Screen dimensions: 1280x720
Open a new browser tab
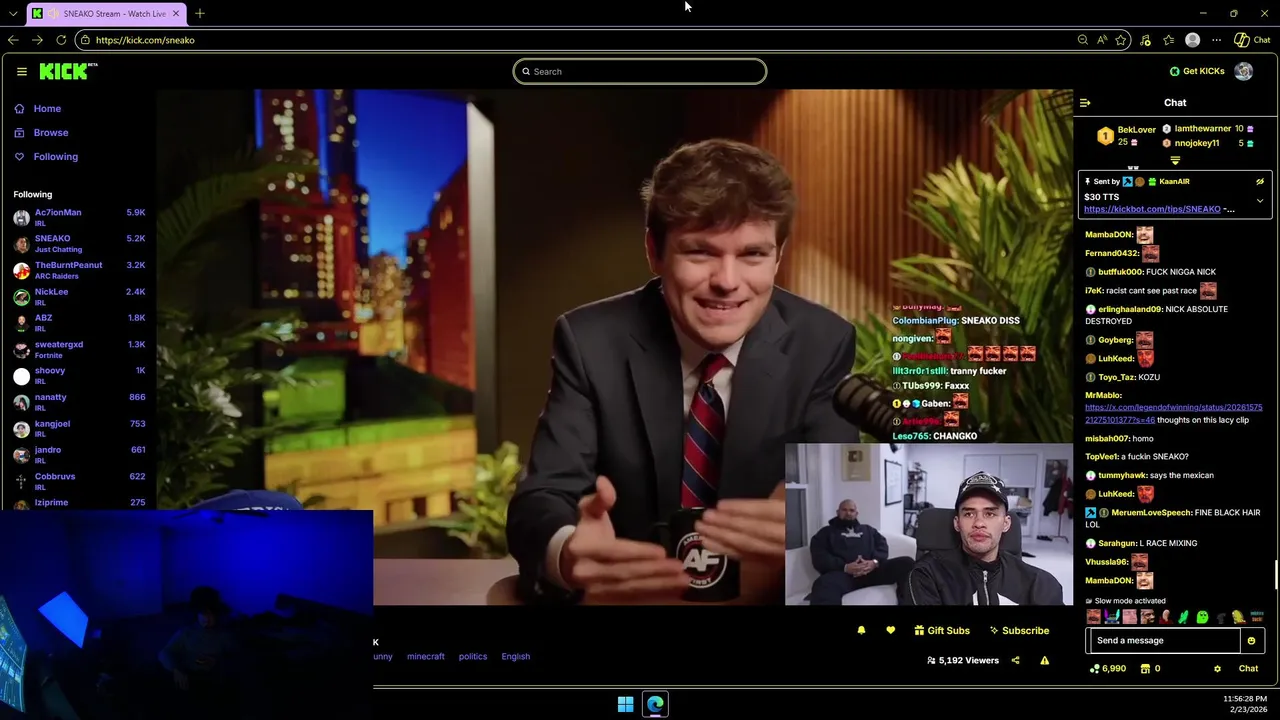tap(200, 13)
